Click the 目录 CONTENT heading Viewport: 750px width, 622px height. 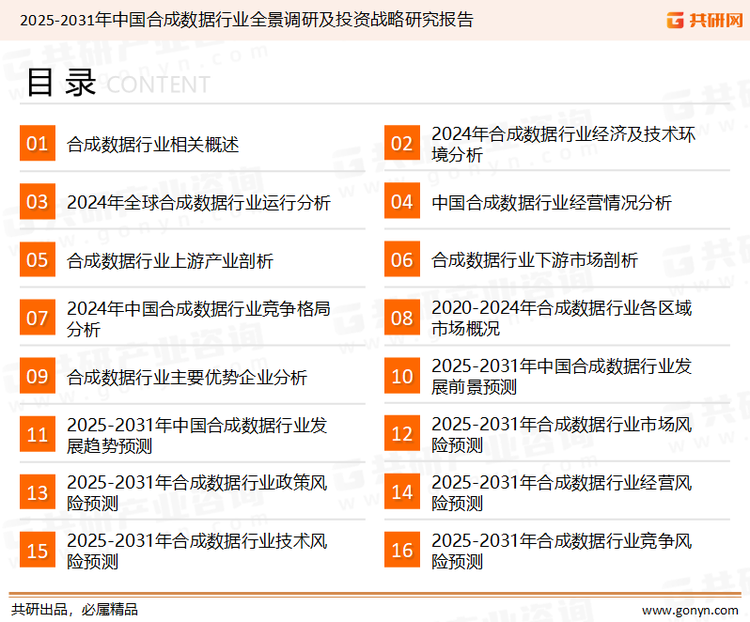coord(117,84)
